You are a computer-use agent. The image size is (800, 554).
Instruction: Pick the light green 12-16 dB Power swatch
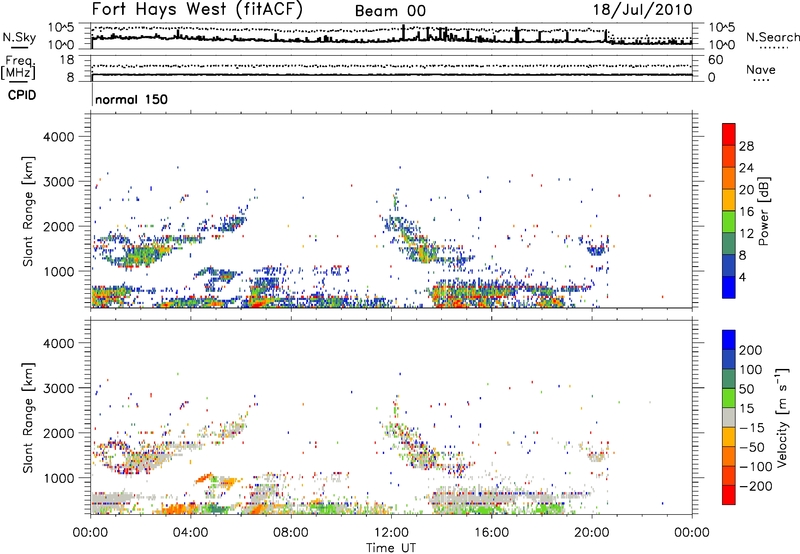pyautogui.click(x=729, y=221)
